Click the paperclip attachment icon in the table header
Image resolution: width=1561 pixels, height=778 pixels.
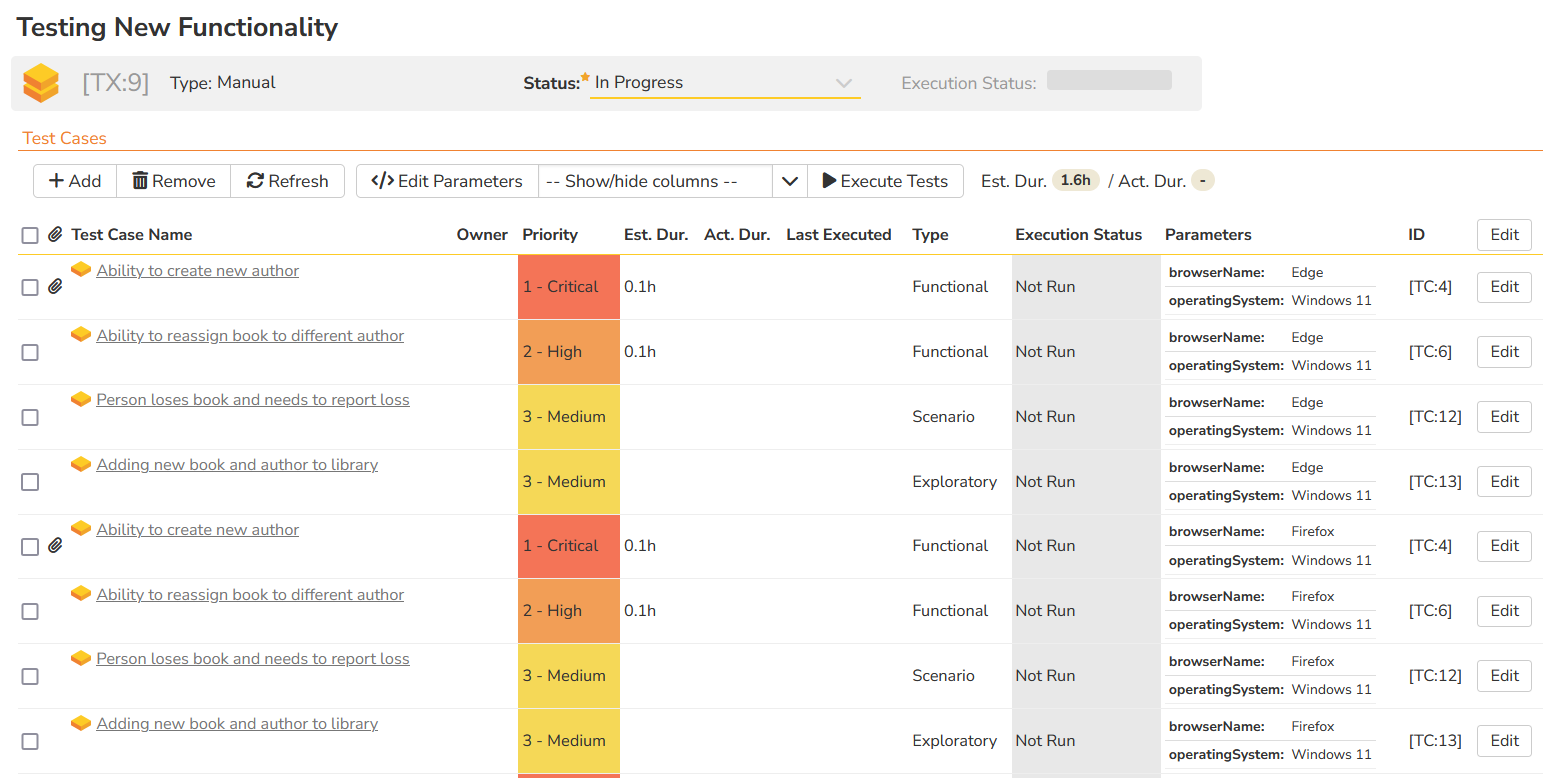tap(55, 235)
